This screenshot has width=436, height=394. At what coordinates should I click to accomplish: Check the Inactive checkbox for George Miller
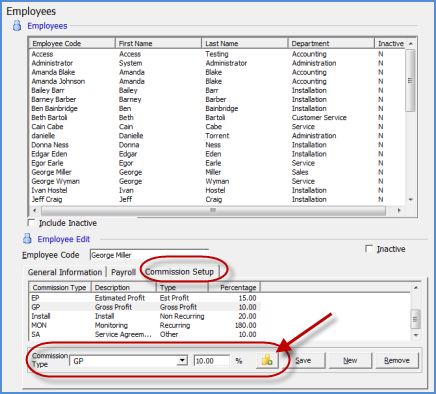click(369, 249)
